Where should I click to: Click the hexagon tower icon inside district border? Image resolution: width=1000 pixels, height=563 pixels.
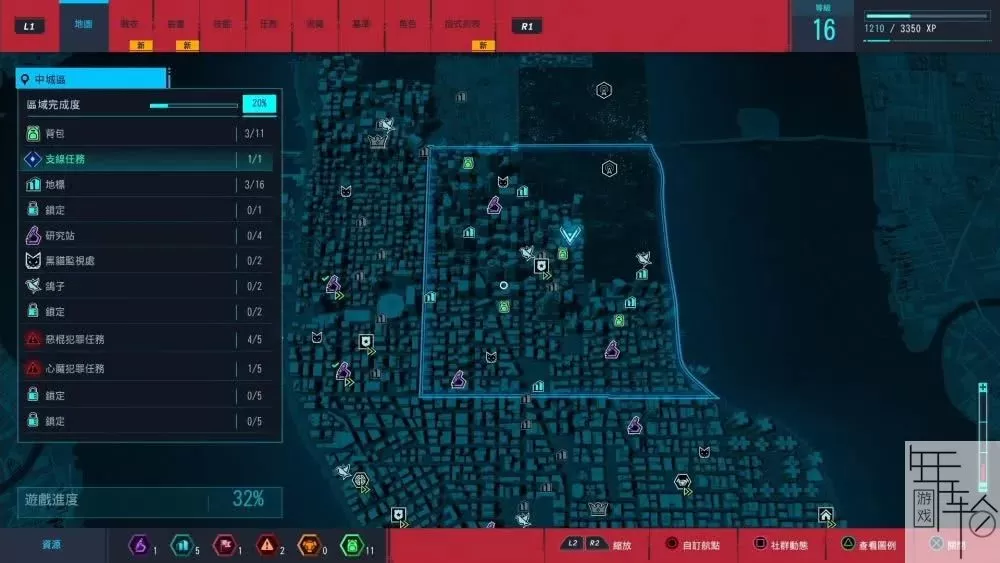point(608,168)
